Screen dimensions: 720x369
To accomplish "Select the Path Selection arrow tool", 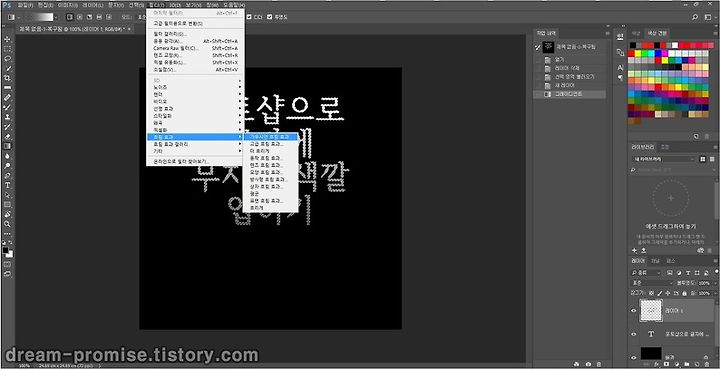I will (x=7, y=195).
